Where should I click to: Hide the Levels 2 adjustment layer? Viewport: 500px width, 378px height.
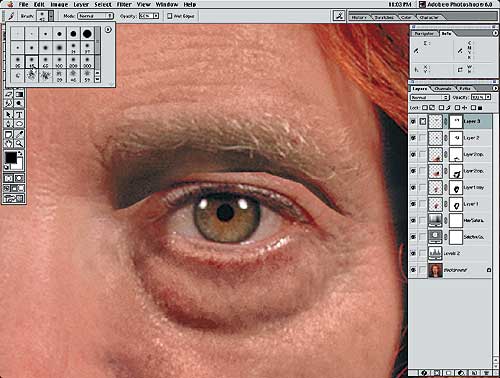(413, 253)
